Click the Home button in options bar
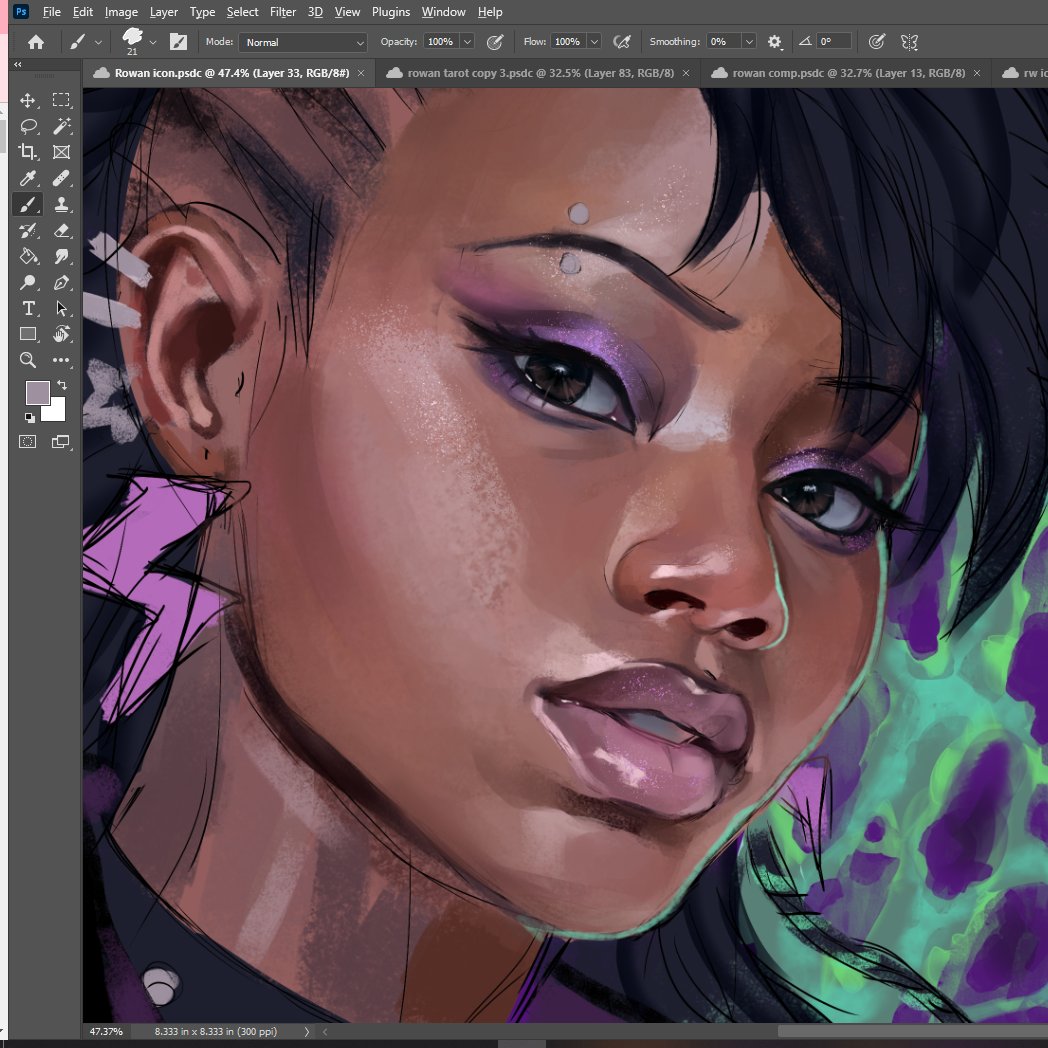The height and width of the screenshot is (1048, 1048). point(35,42)
